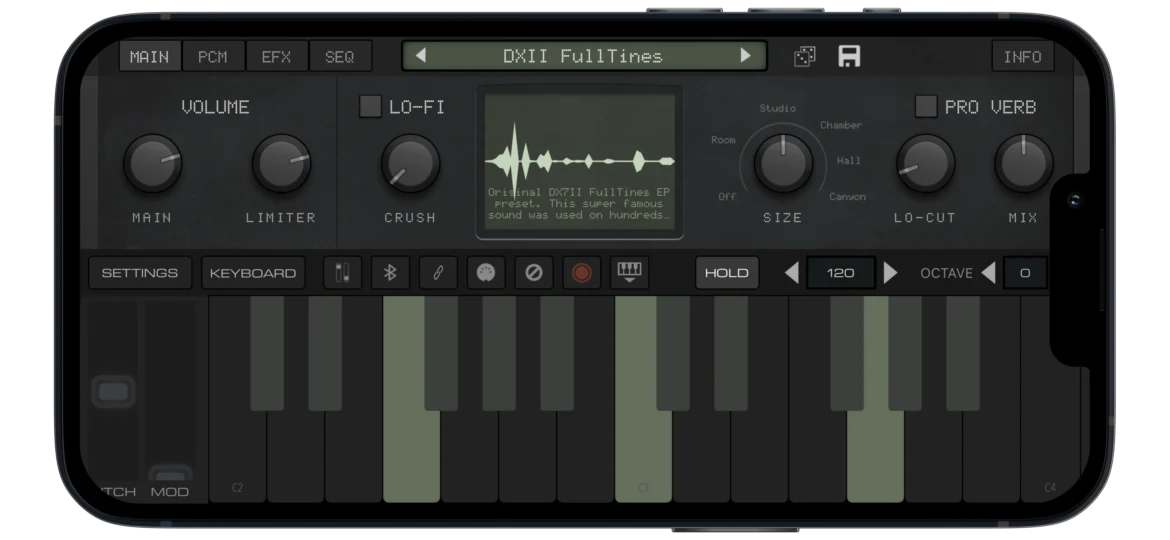Click the LIMITER knob
The height and width of the screenshot is (540, 1170).
pos(281,163)
